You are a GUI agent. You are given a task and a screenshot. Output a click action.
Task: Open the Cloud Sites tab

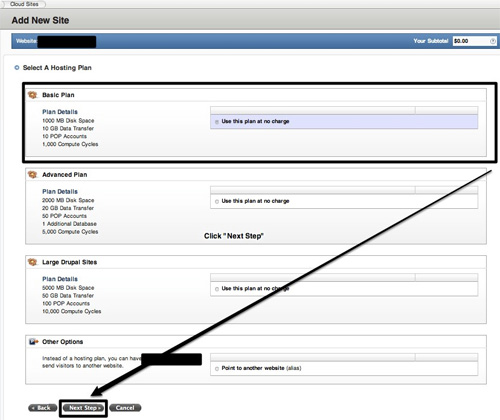point(23,4)
